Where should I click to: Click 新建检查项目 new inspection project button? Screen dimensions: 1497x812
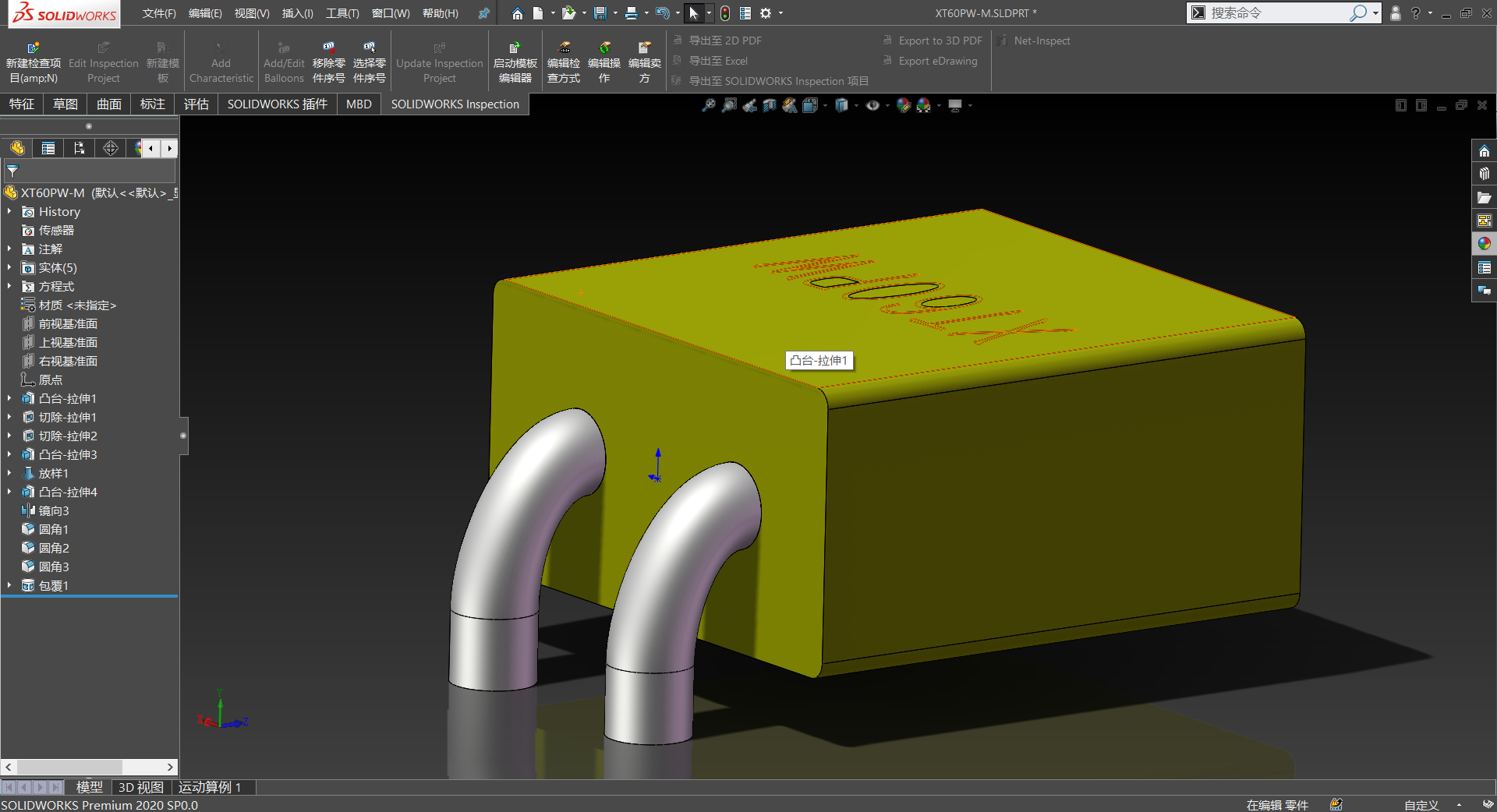coord(34,62)
